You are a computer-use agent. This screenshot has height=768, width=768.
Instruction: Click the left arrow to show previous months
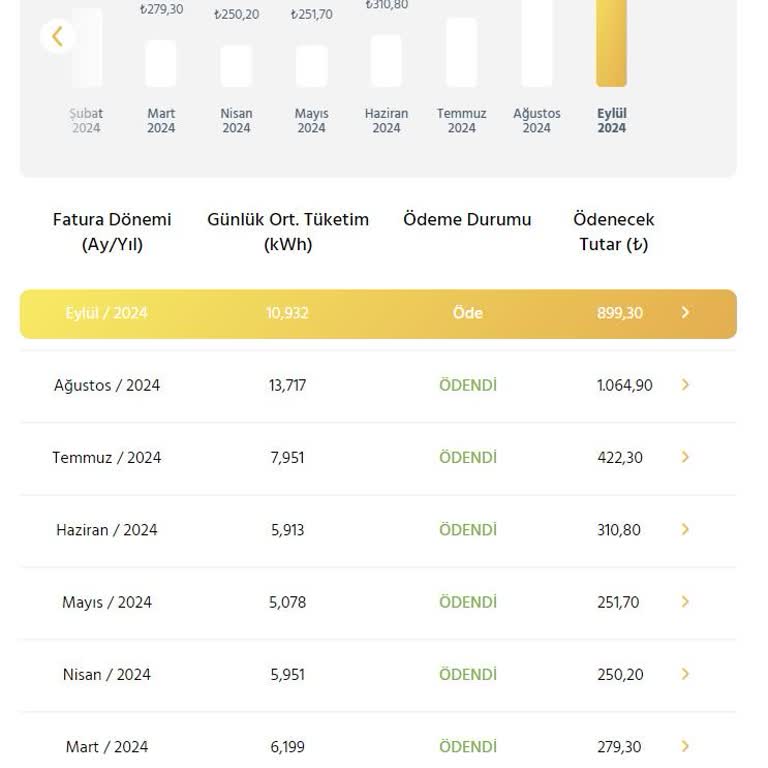57,37
